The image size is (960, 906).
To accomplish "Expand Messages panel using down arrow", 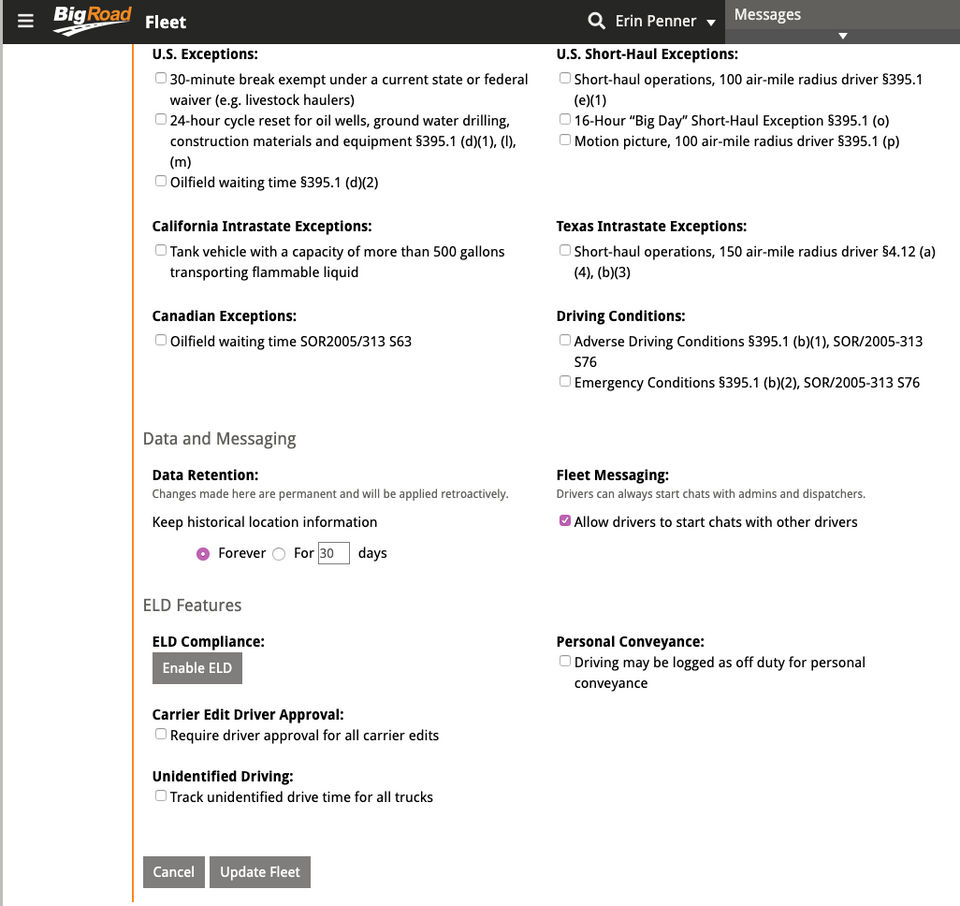I will click(x=842, y=36).
